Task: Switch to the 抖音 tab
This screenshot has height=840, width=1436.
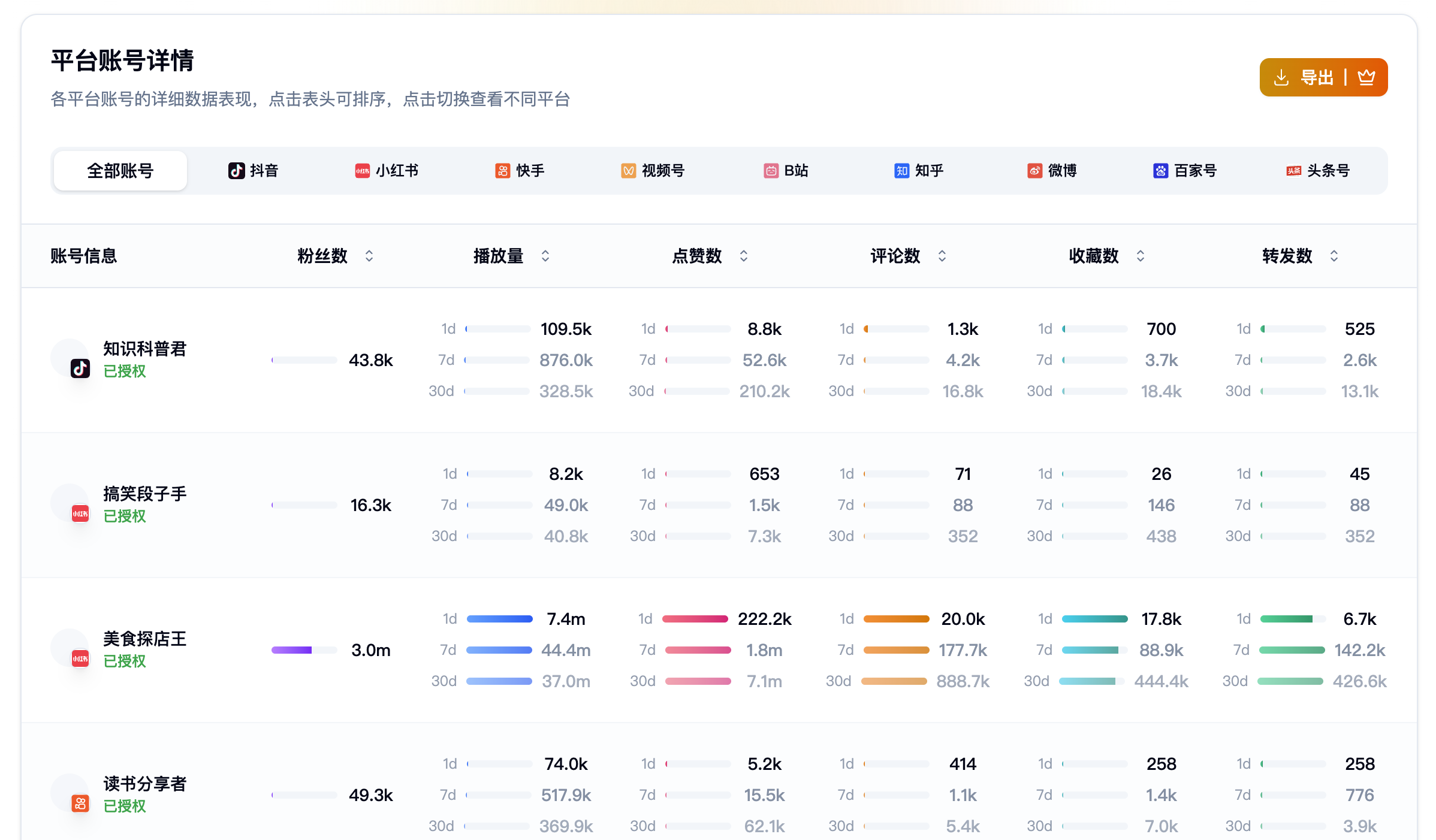Action: [253, 171]
